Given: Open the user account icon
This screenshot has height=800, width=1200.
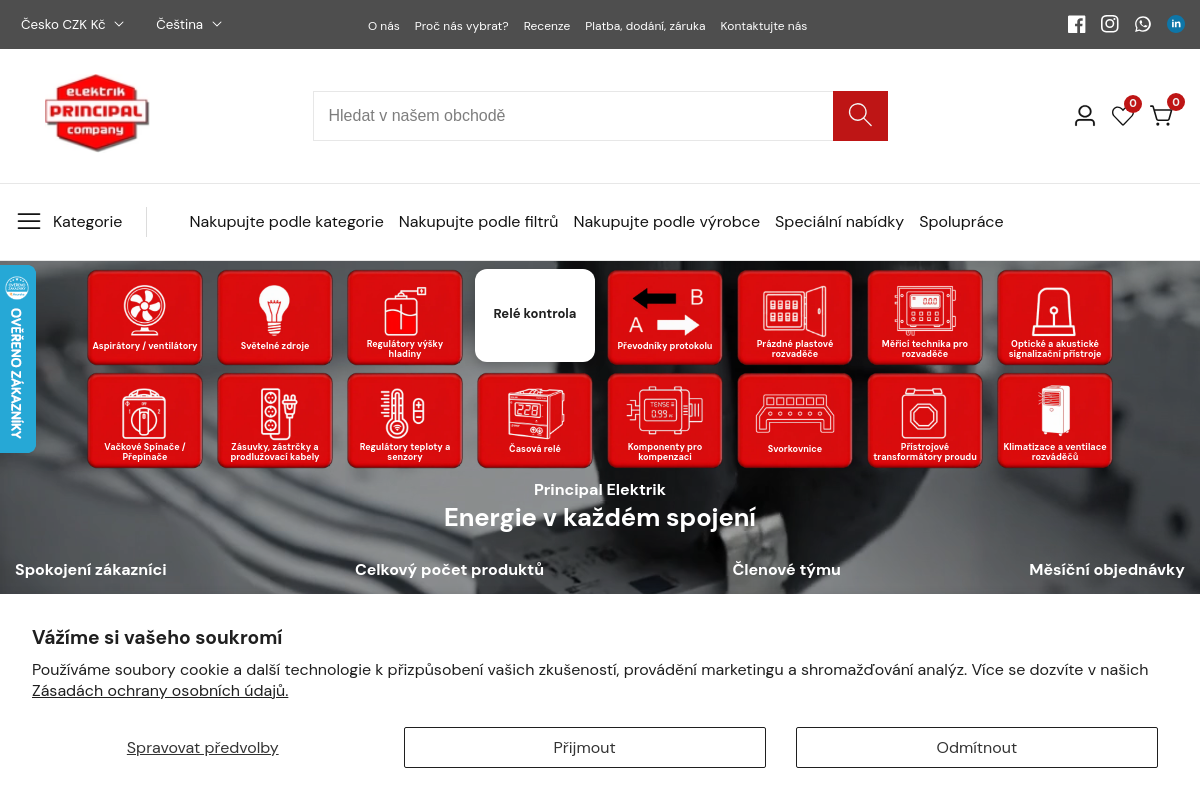Looking at the screenshot, I should (x=1085, y=116).
